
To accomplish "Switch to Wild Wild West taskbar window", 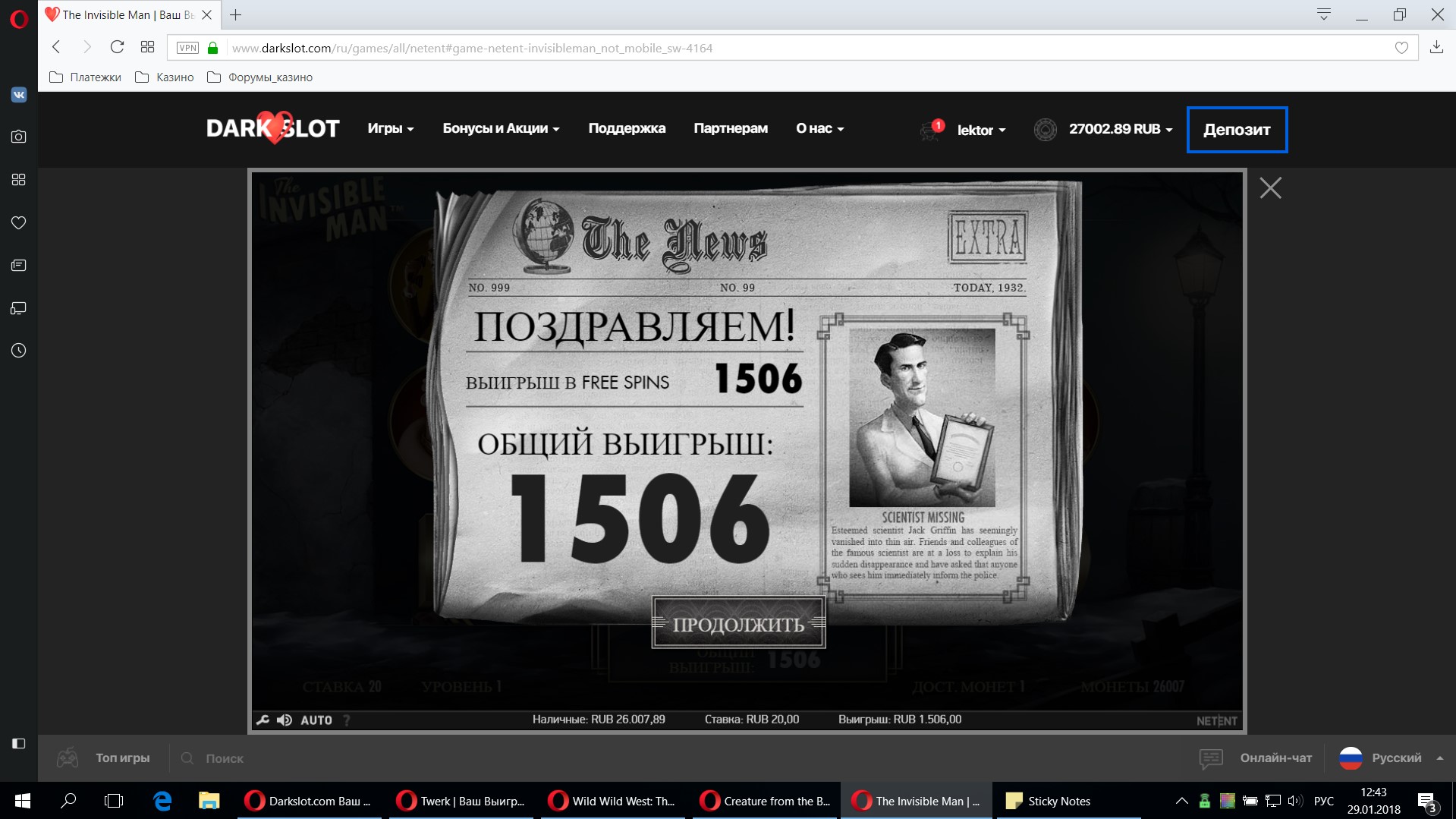I will click(x=613, y=801).
